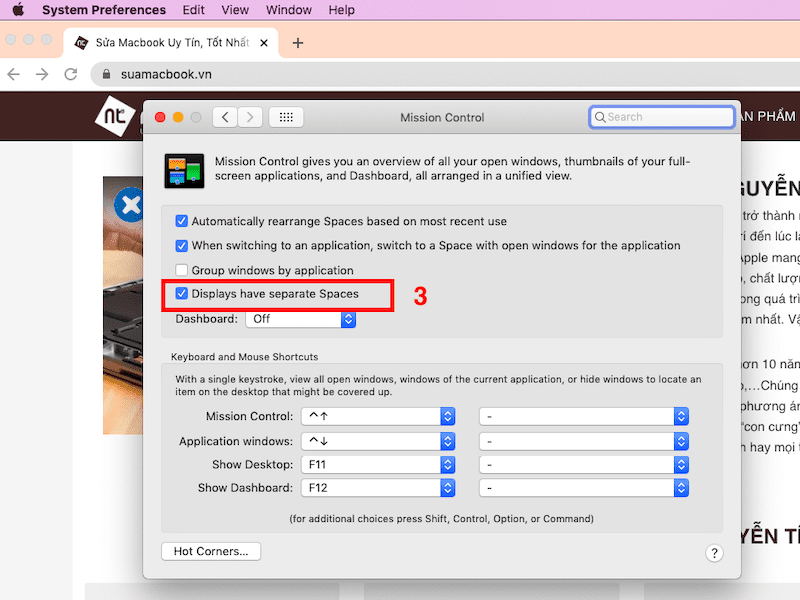Screen dimensions: 800x600
Task: Open the Edit menu
Action: 193,10
